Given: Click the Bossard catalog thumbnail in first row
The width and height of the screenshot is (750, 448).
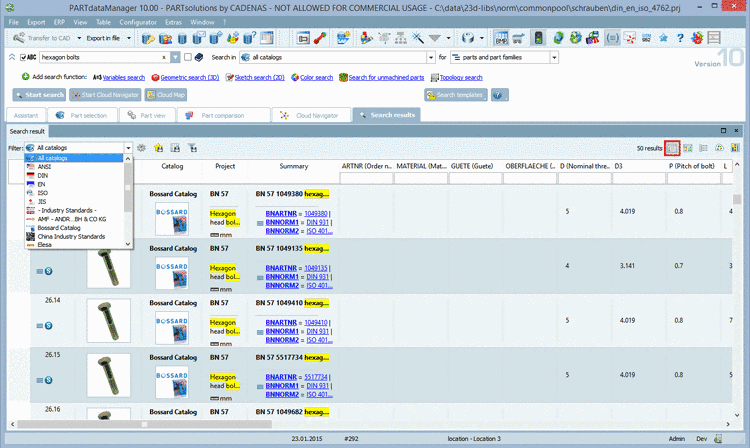Looking at the screenshot, I should (172, 219).
